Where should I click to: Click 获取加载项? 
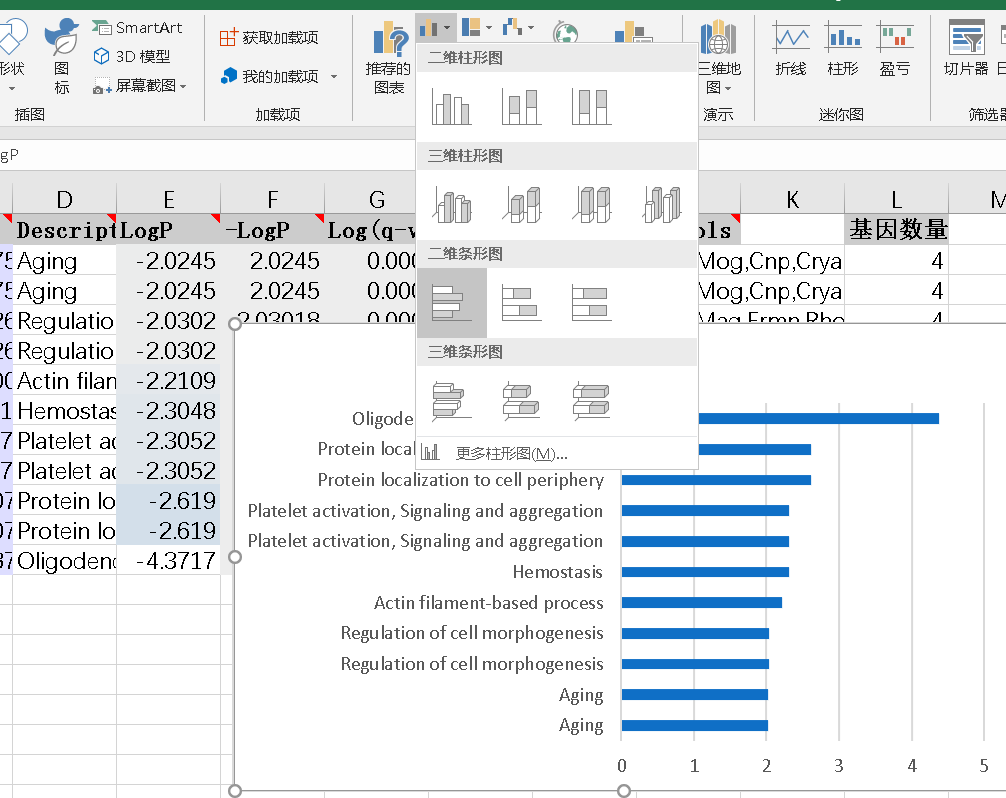click(x=269, y=37)
